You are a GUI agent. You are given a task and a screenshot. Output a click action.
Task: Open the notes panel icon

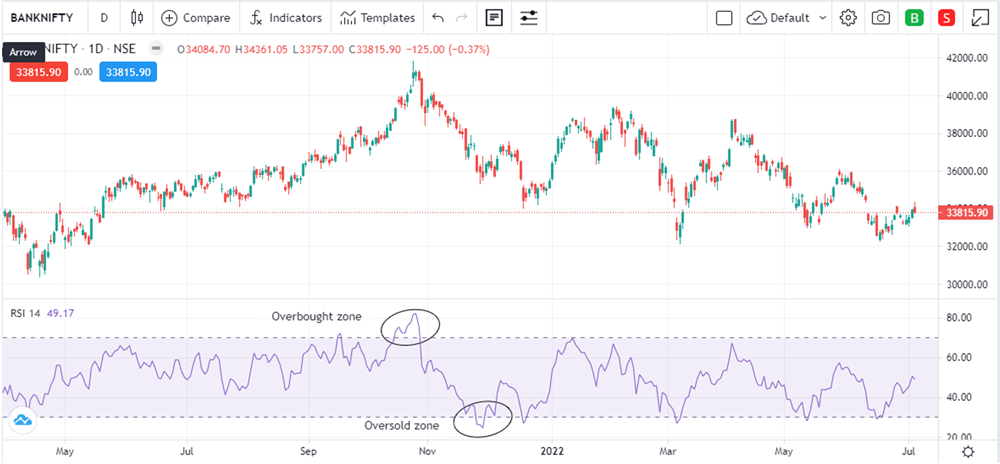coord(494,18)
